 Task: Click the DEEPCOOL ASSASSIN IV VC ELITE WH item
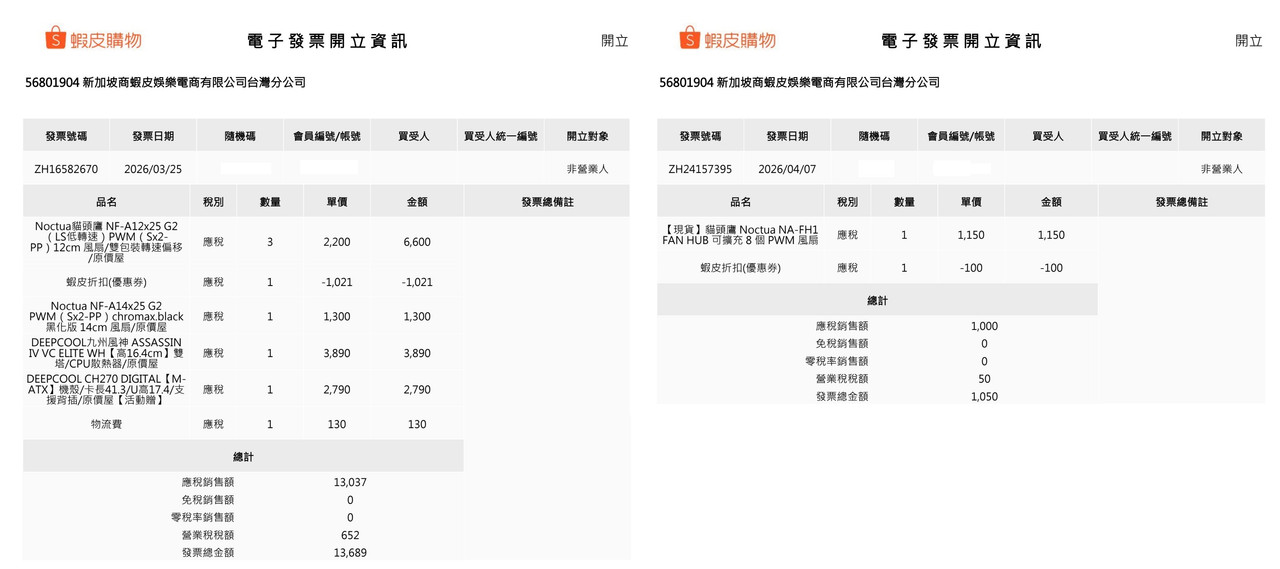pos(107,353)
